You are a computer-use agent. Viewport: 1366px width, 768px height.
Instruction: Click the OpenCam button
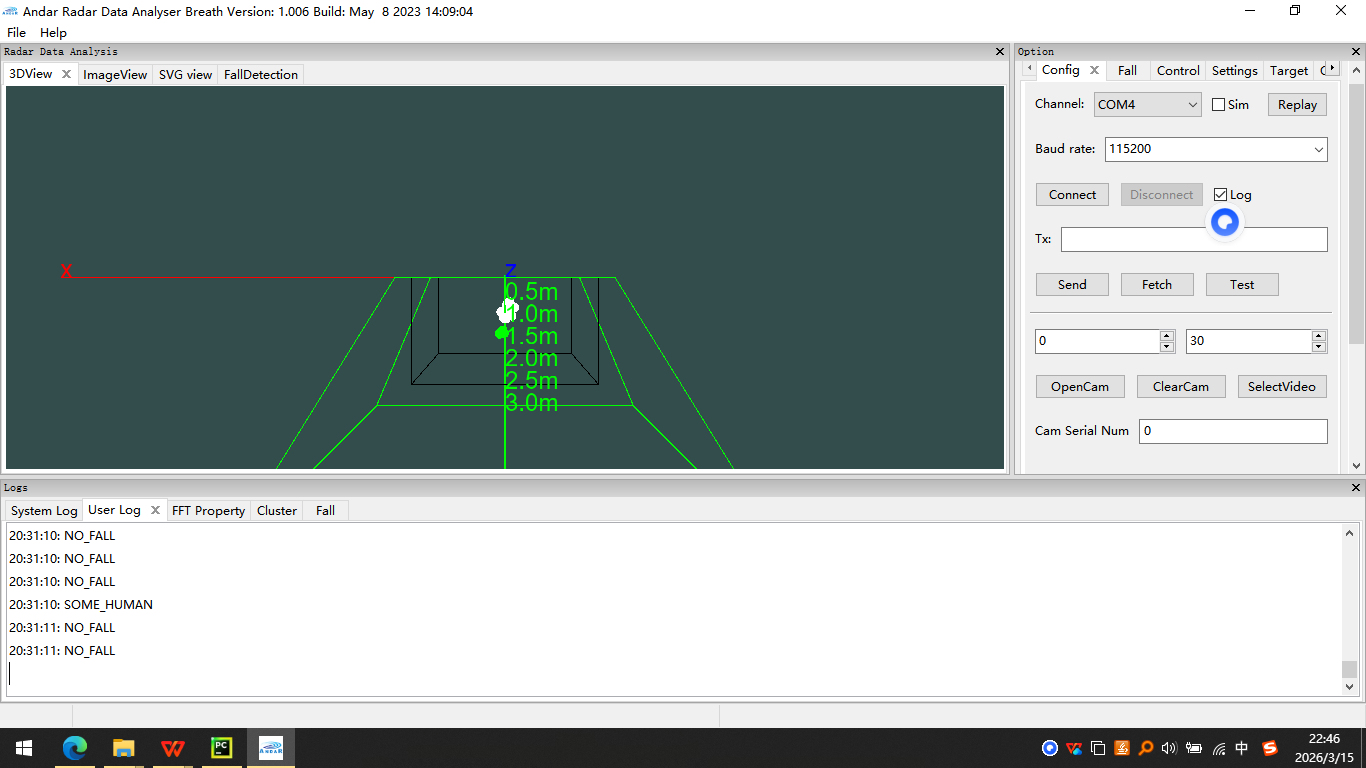tap(1080, 387)
